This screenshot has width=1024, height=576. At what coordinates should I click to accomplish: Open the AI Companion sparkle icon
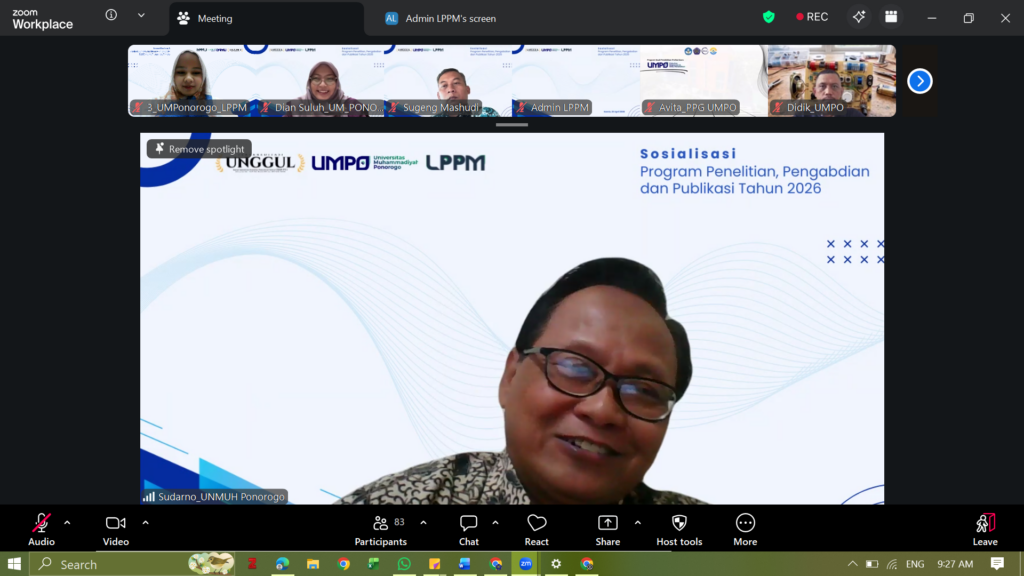pos(858,17)
